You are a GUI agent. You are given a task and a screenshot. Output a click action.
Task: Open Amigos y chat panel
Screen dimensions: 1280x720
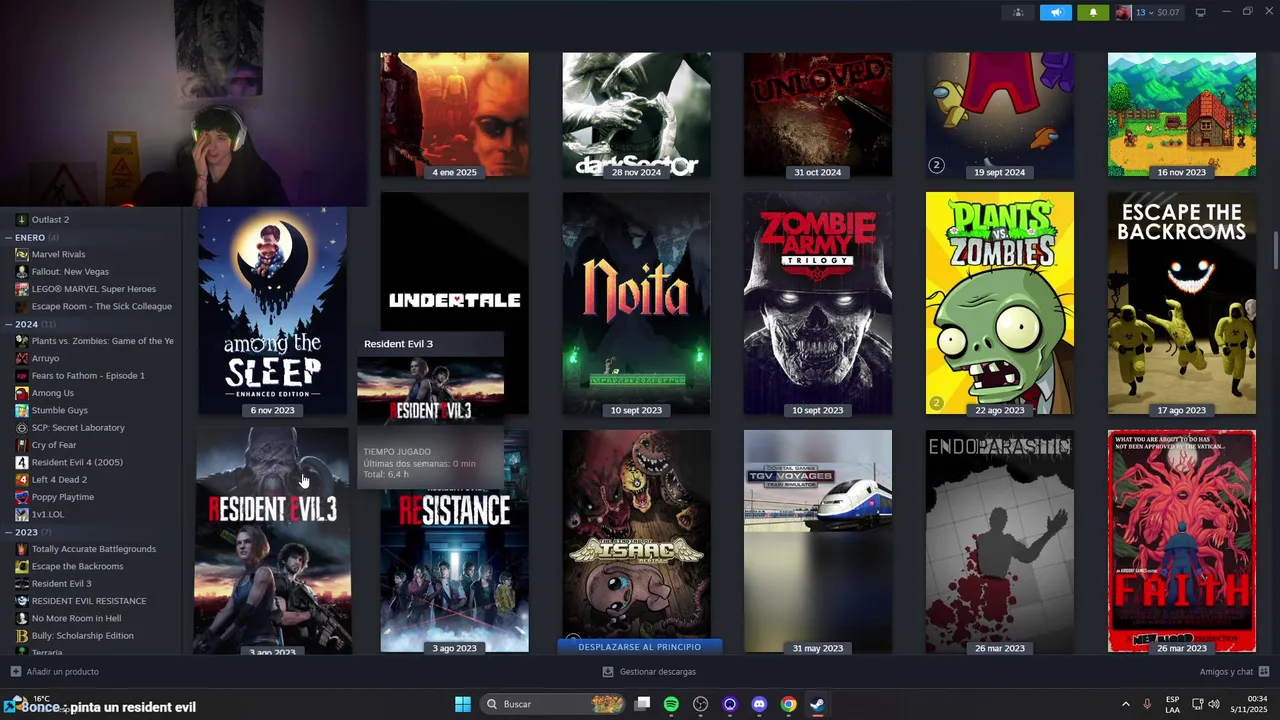click(1235, 672)
